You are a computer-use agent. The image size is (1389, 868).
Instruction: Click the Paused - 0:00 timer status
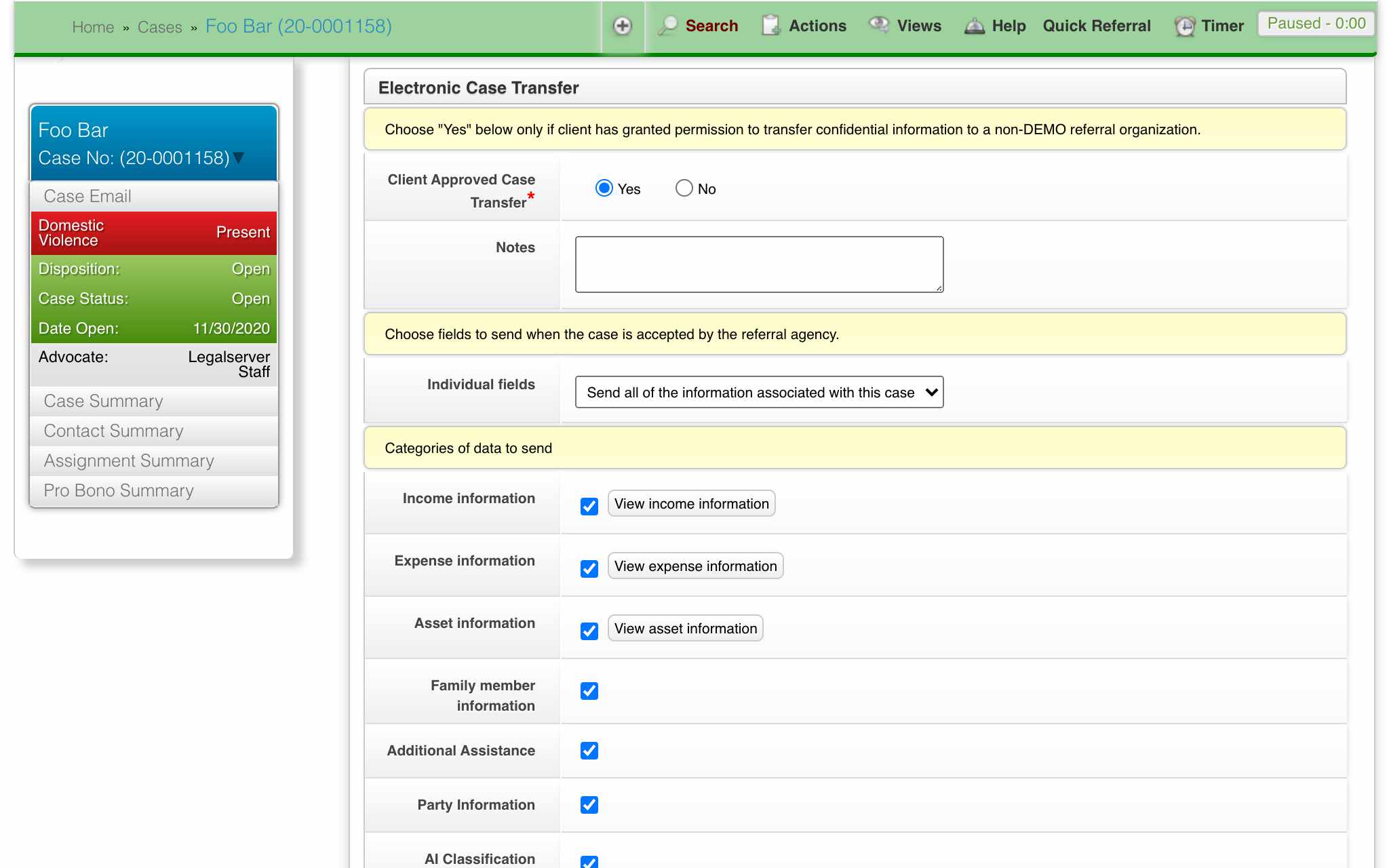pyautogui.click(x=1316, y=24)
